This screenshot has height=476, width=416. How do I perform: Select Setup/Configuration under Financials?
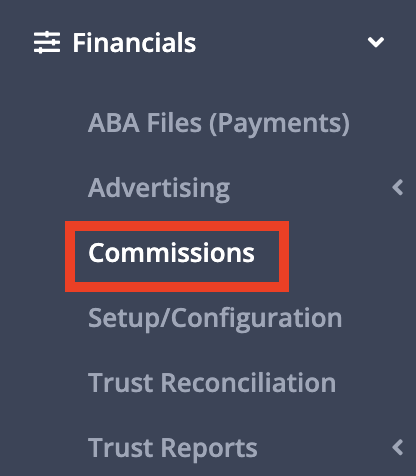pos(215,318)
